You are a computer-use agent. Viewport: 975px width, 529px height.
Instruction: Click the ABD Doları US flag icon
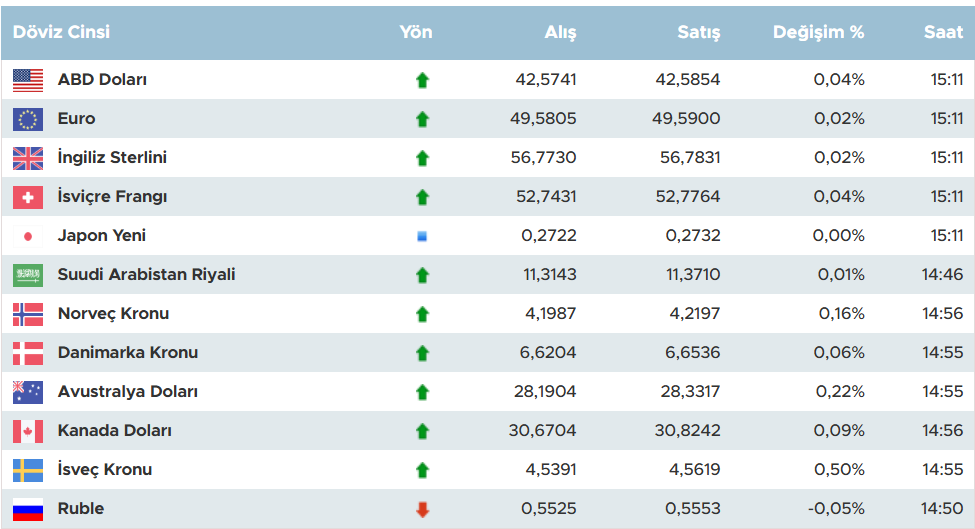[x=28, y=80]
